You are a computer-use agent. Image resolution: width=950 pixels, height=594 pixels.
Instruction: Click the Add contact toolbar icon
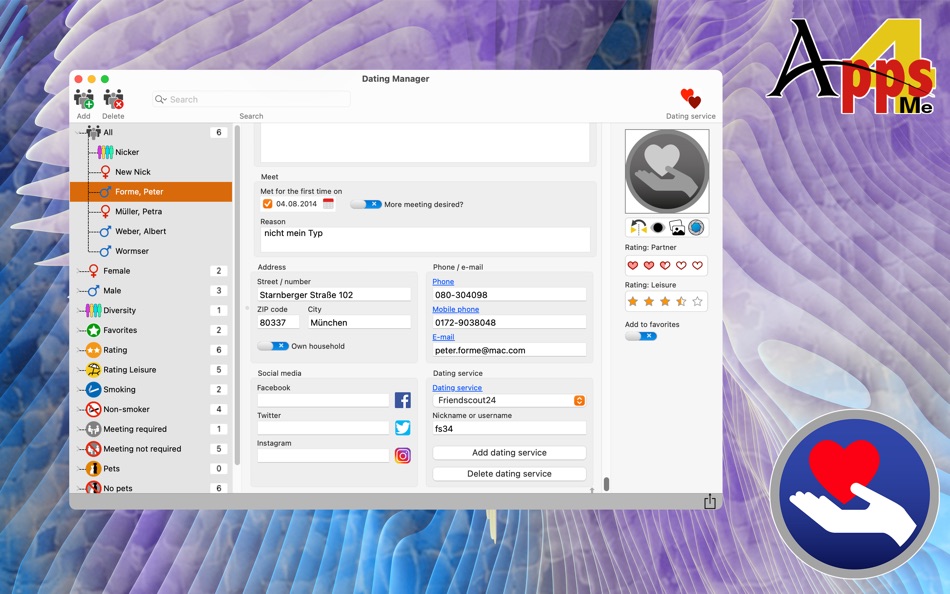(x=84, y=98)
